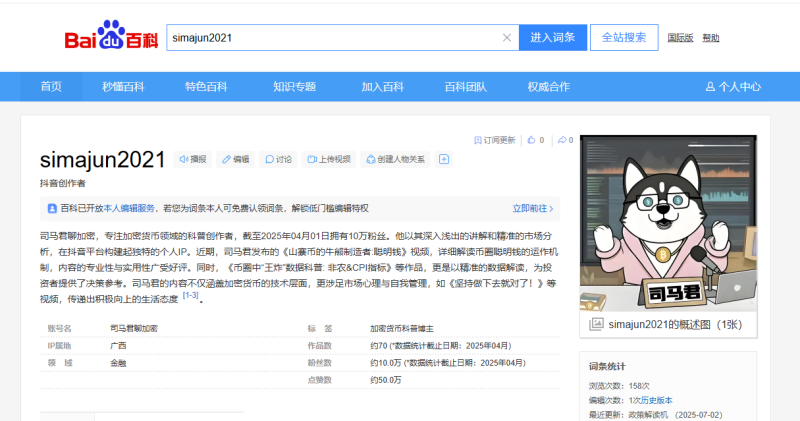Screen dimensions: 800x421
Task: Click the 加密货币科普博主 tag value
Action: tap(402, 329)
